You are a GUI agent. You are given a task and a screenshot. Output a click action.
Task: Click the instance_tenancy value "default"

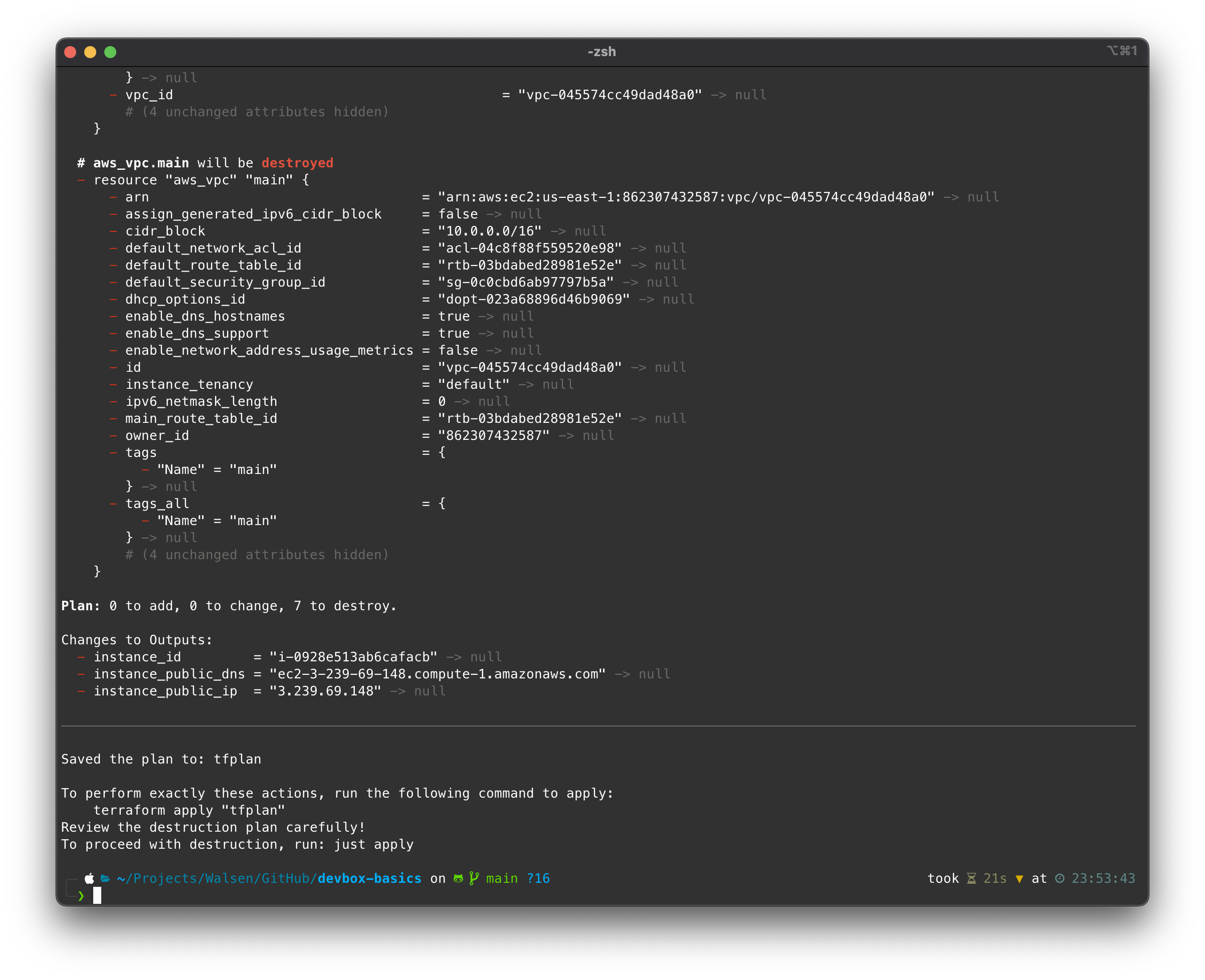(474, 384)
